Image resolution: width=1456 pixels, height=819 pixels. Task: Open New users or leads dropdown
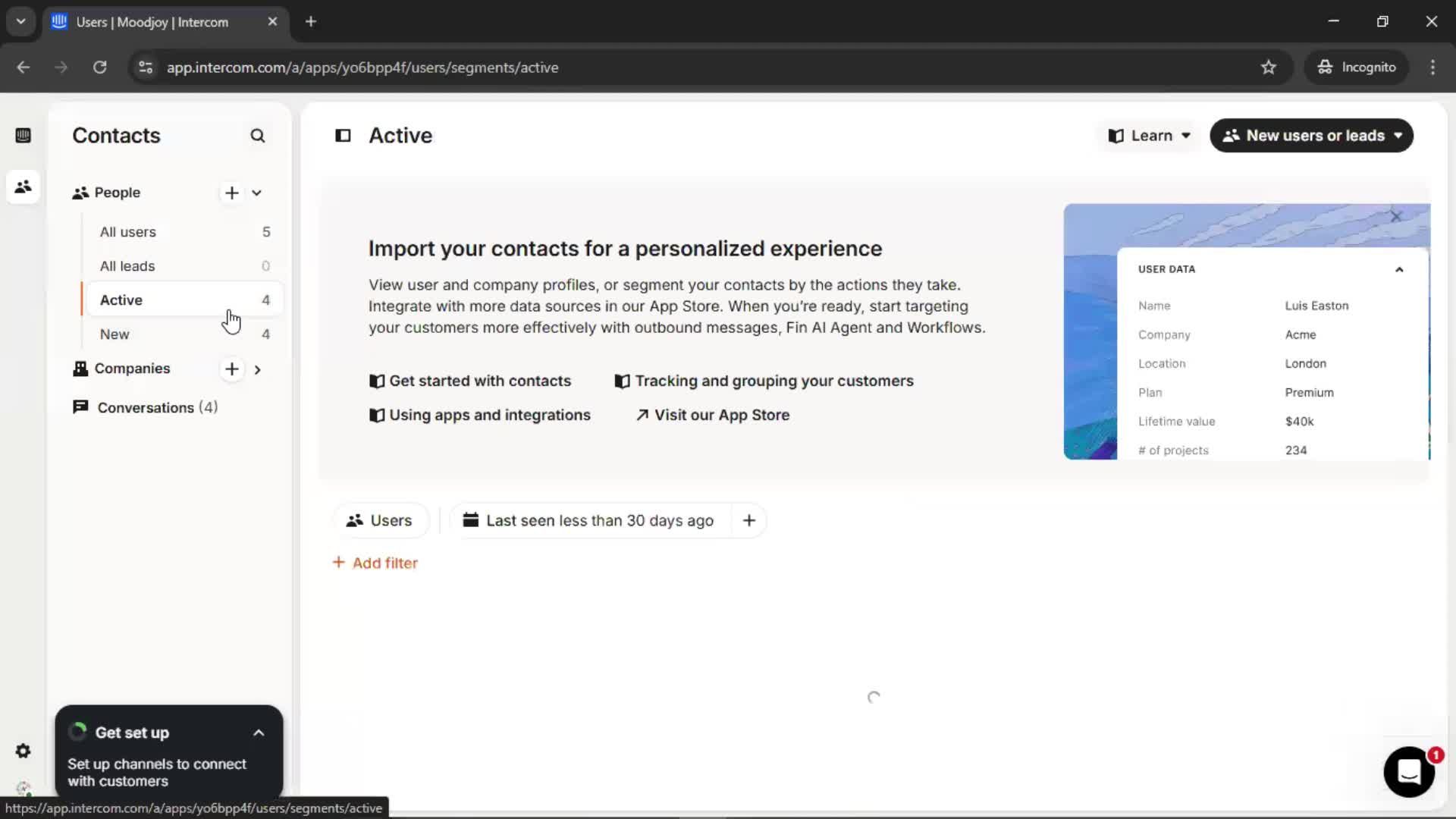1311,136
